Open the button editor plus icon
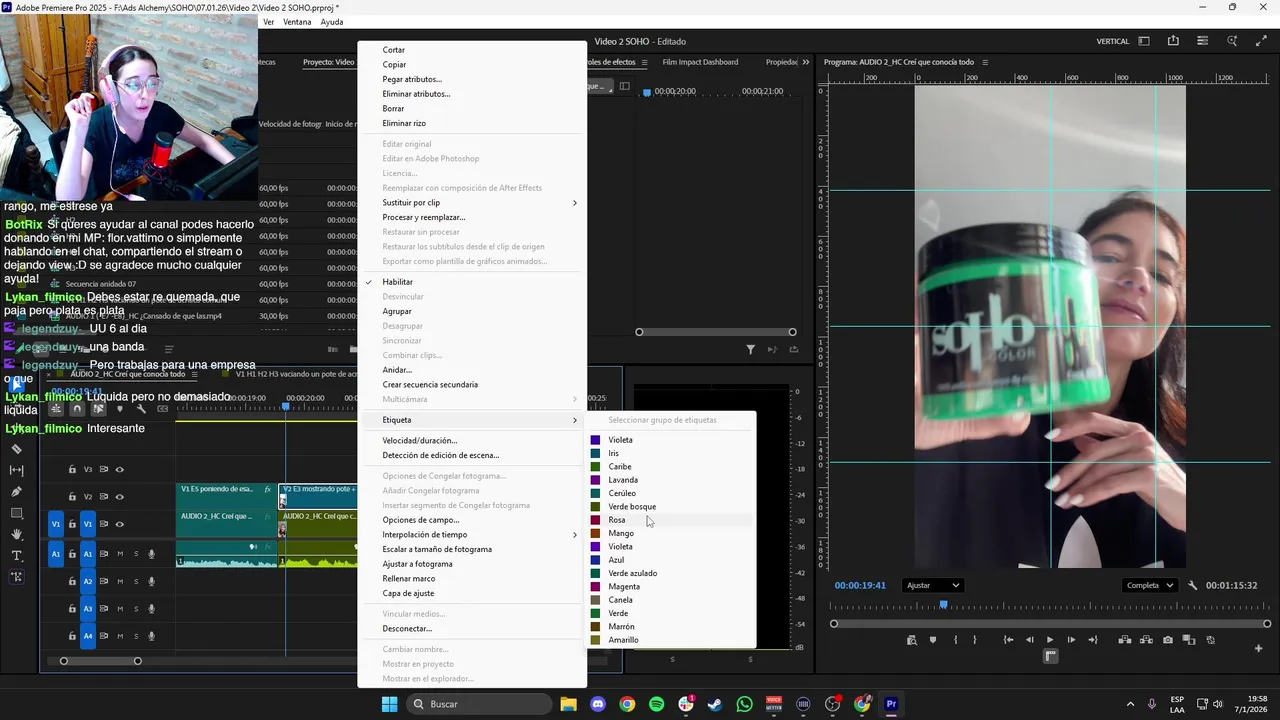 click(x=1258, y=648)
